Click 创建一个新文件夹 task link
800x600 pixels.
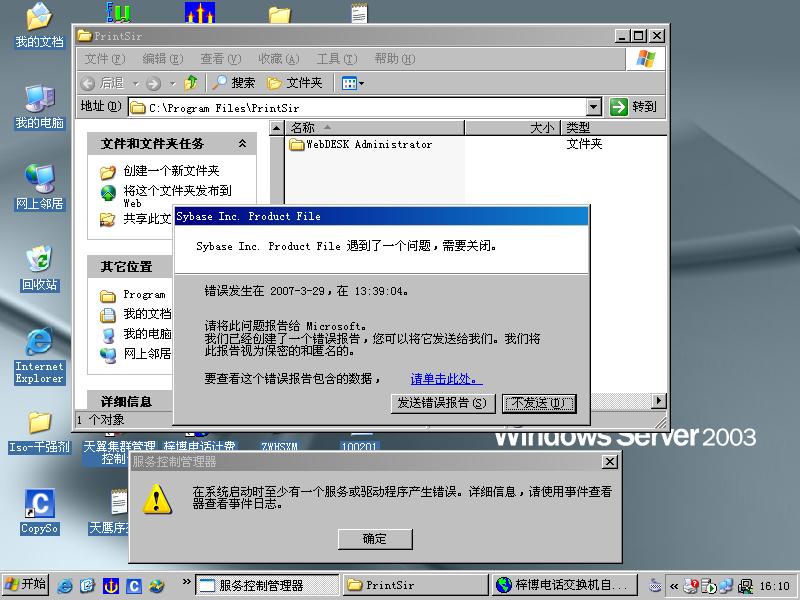tap(171, 170)
